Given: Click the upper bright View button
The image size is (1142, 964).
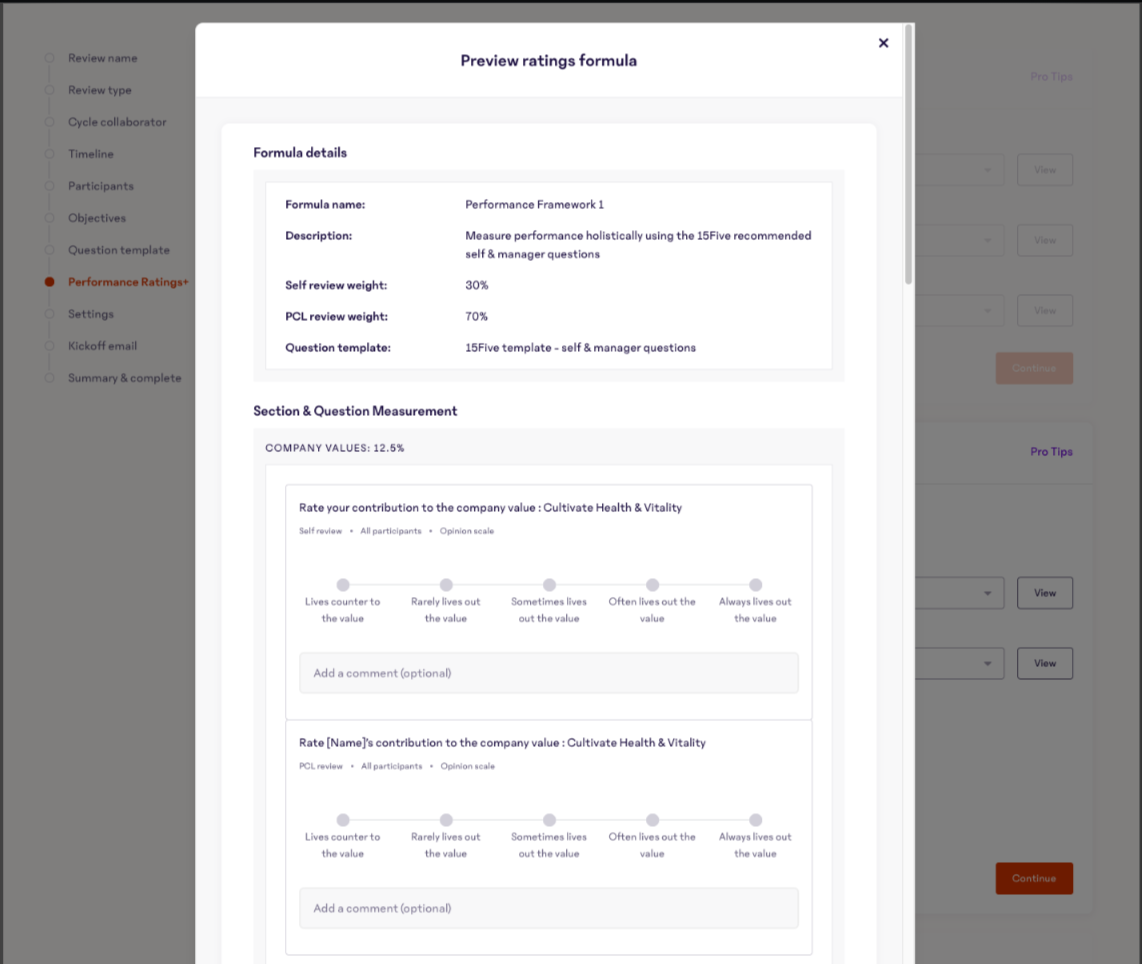Looking at the screenshot, I should coord(1044,593).
